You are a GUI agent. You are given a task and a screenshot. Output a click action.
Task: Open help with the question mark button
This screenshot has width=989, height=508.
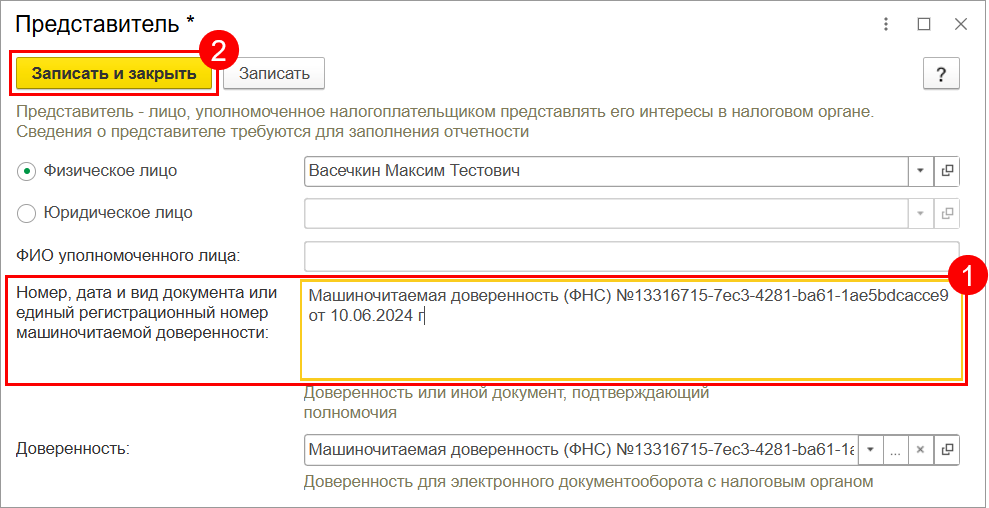pyautogui.click(x=941, y=73)
